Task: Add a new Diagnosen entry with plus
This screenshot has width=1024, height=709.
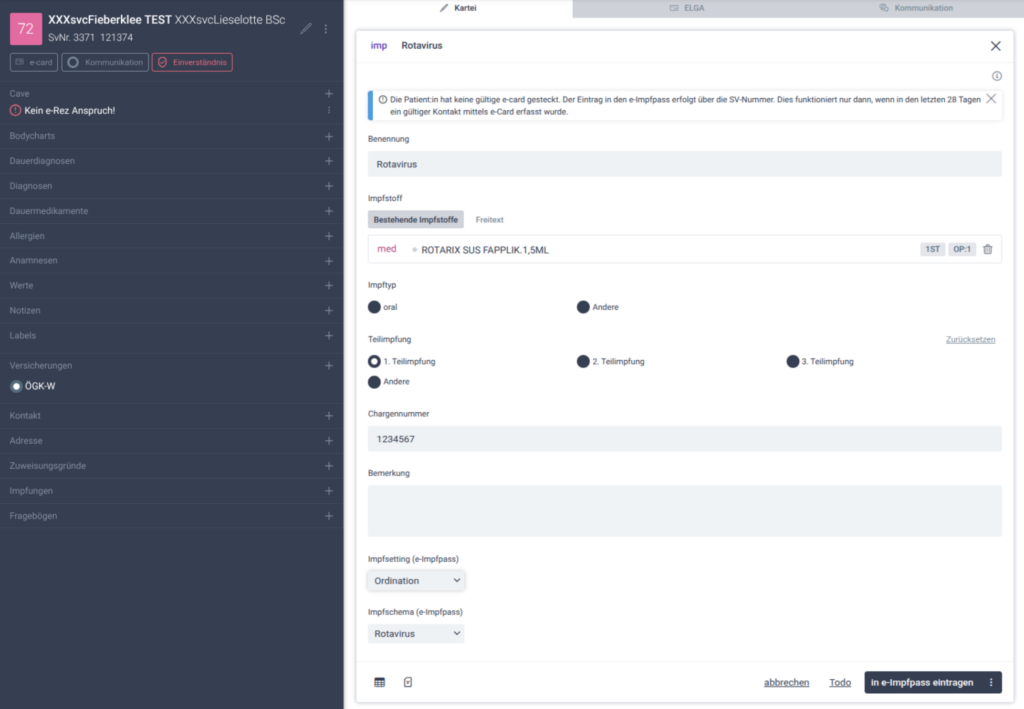Action: pos(328,186)
